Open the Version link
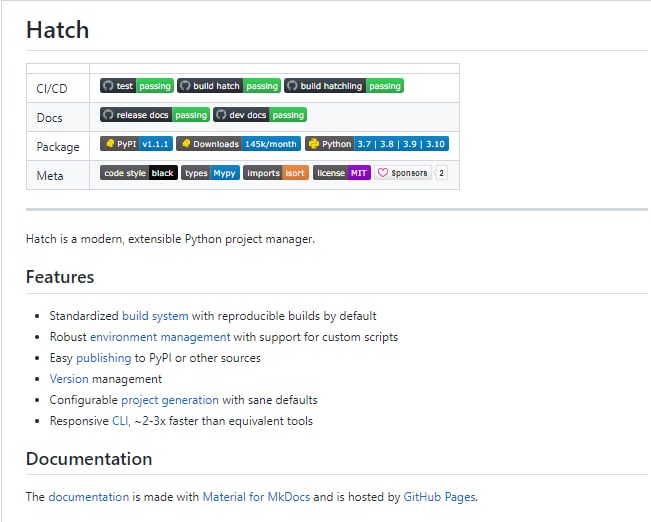The height and width of the screenshot is (522, 651). 69,379
